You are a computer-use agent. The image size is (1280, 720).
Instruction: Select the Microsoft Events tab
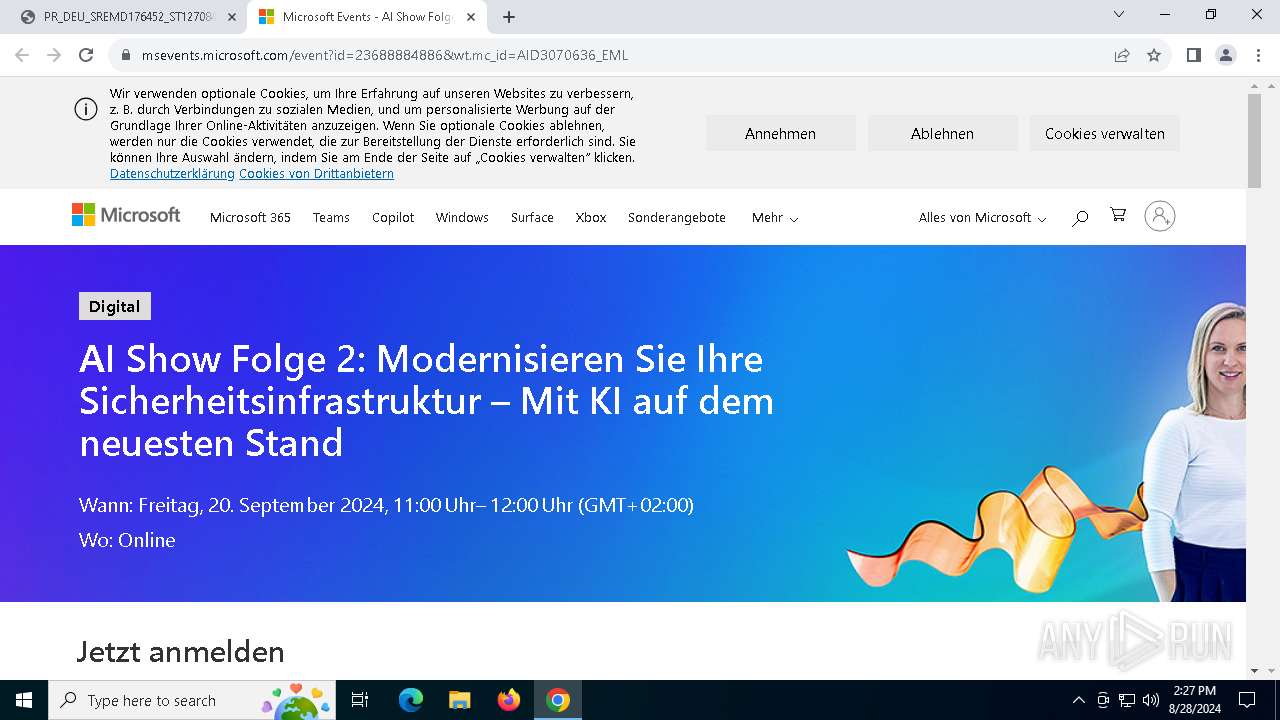click(366, 17)
